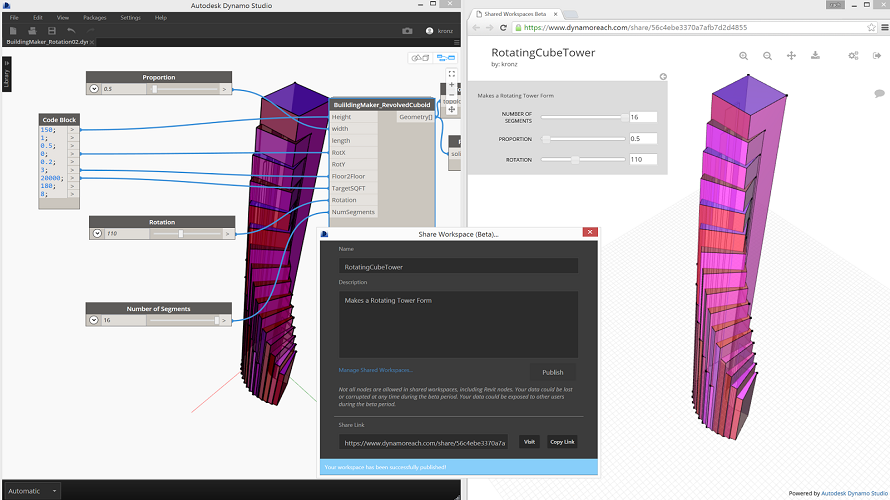Click the undo arrow in Dynamo toolbar

pos(71,31)
